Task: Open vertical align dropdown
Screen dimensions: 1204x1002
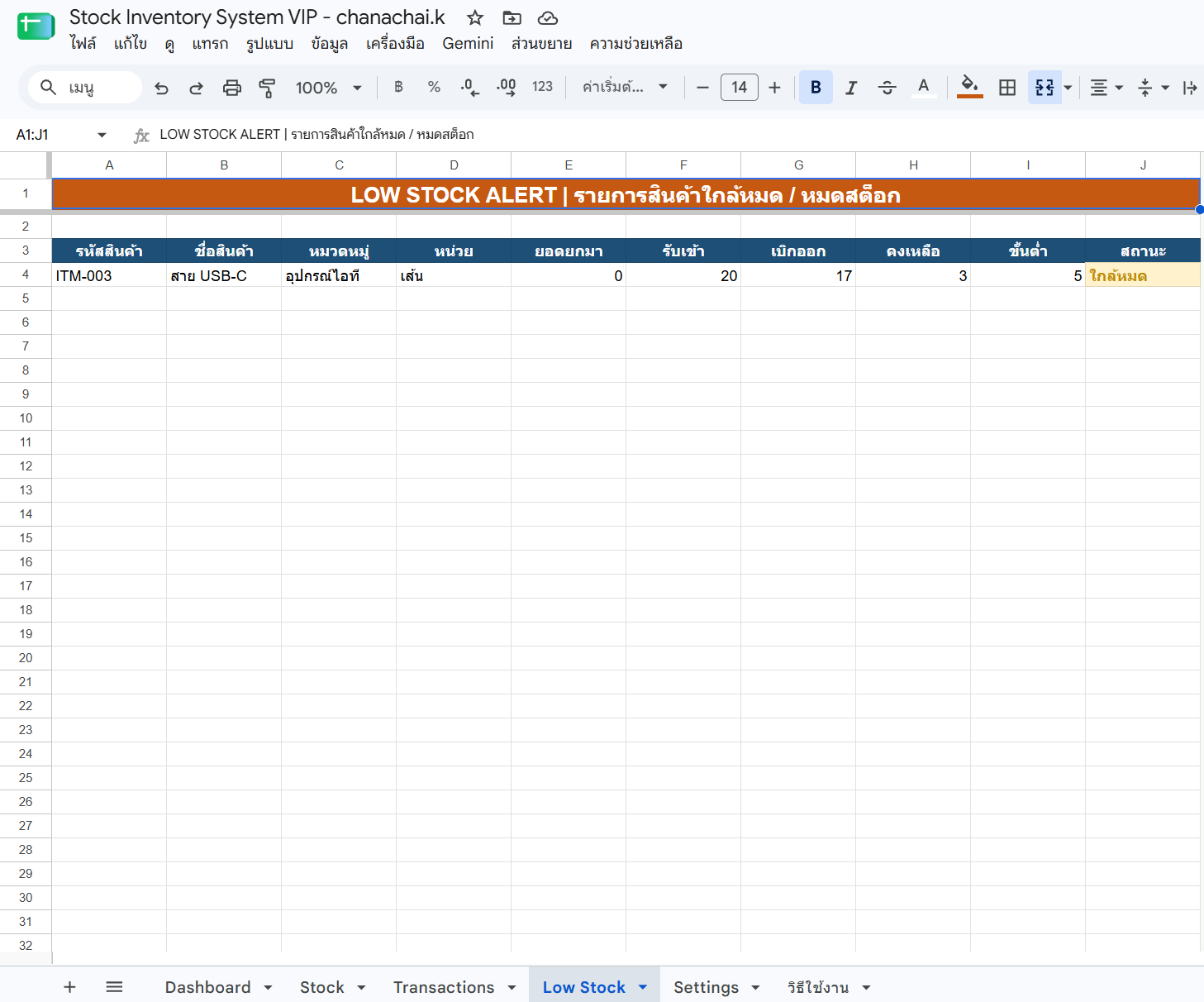Action: tap(1153, 87)
